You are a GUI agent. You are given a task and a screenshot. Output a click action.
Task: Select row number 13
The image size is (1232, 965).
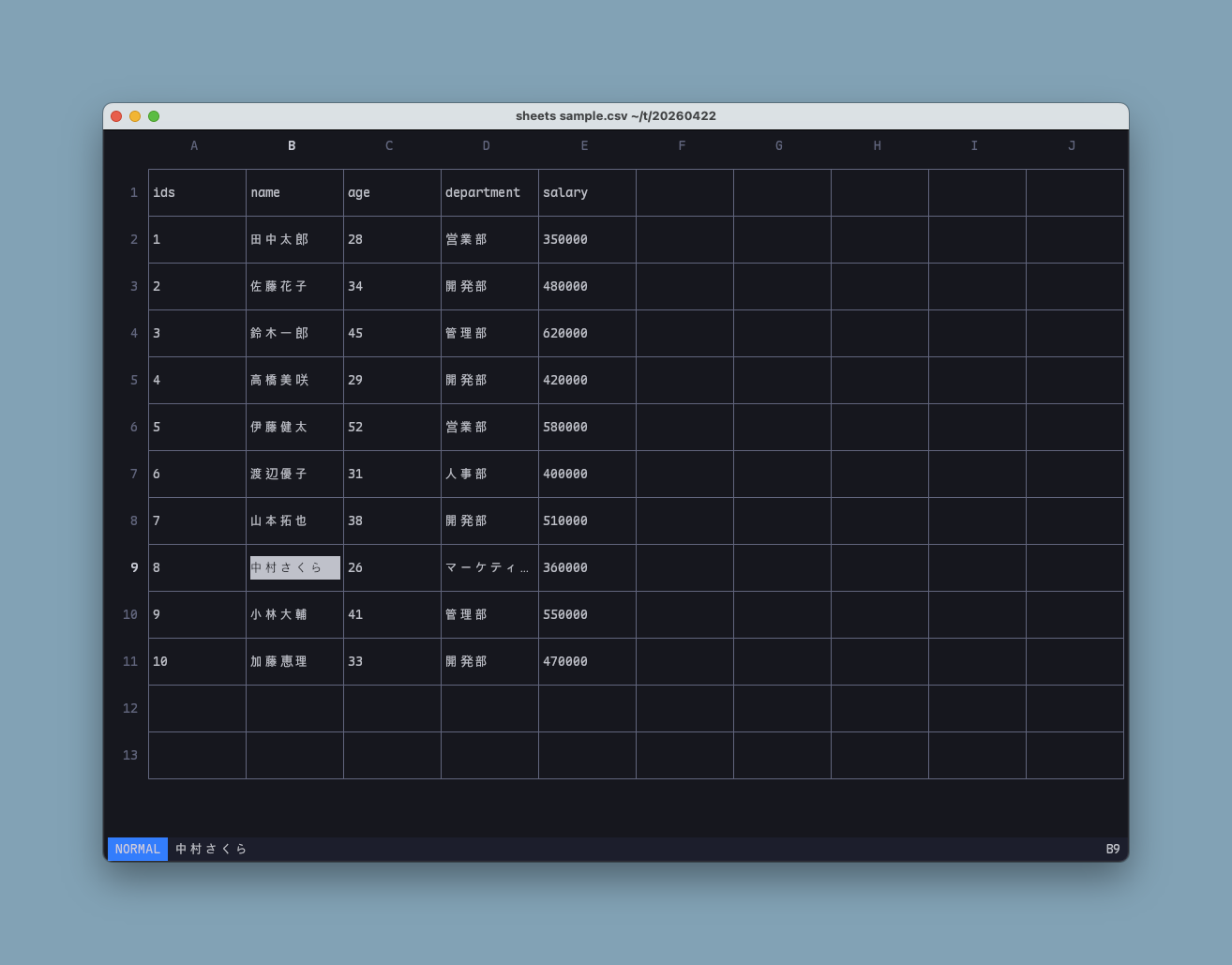(130, 755)
